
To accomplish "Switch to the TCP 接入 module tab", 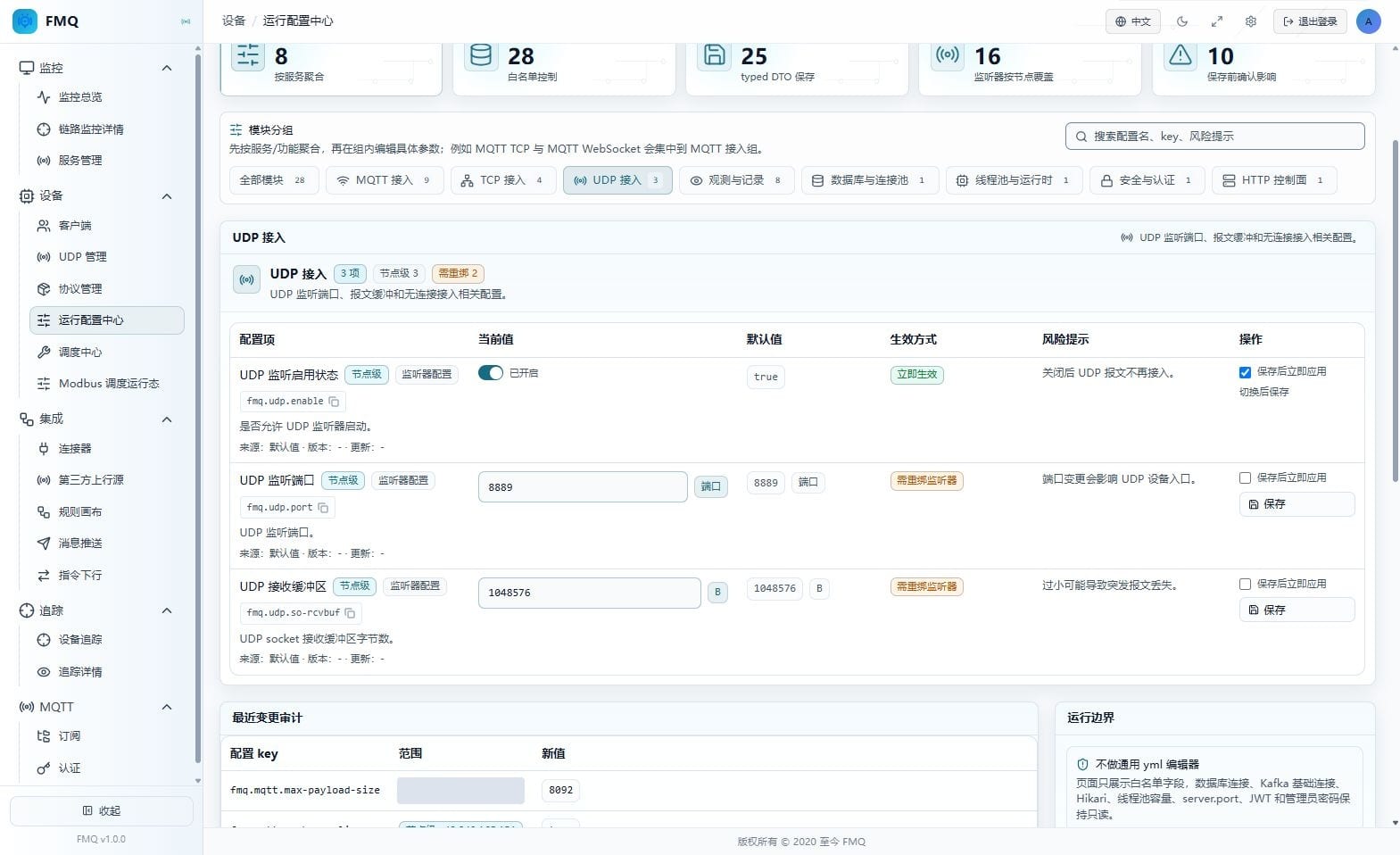I will [503, 180].
